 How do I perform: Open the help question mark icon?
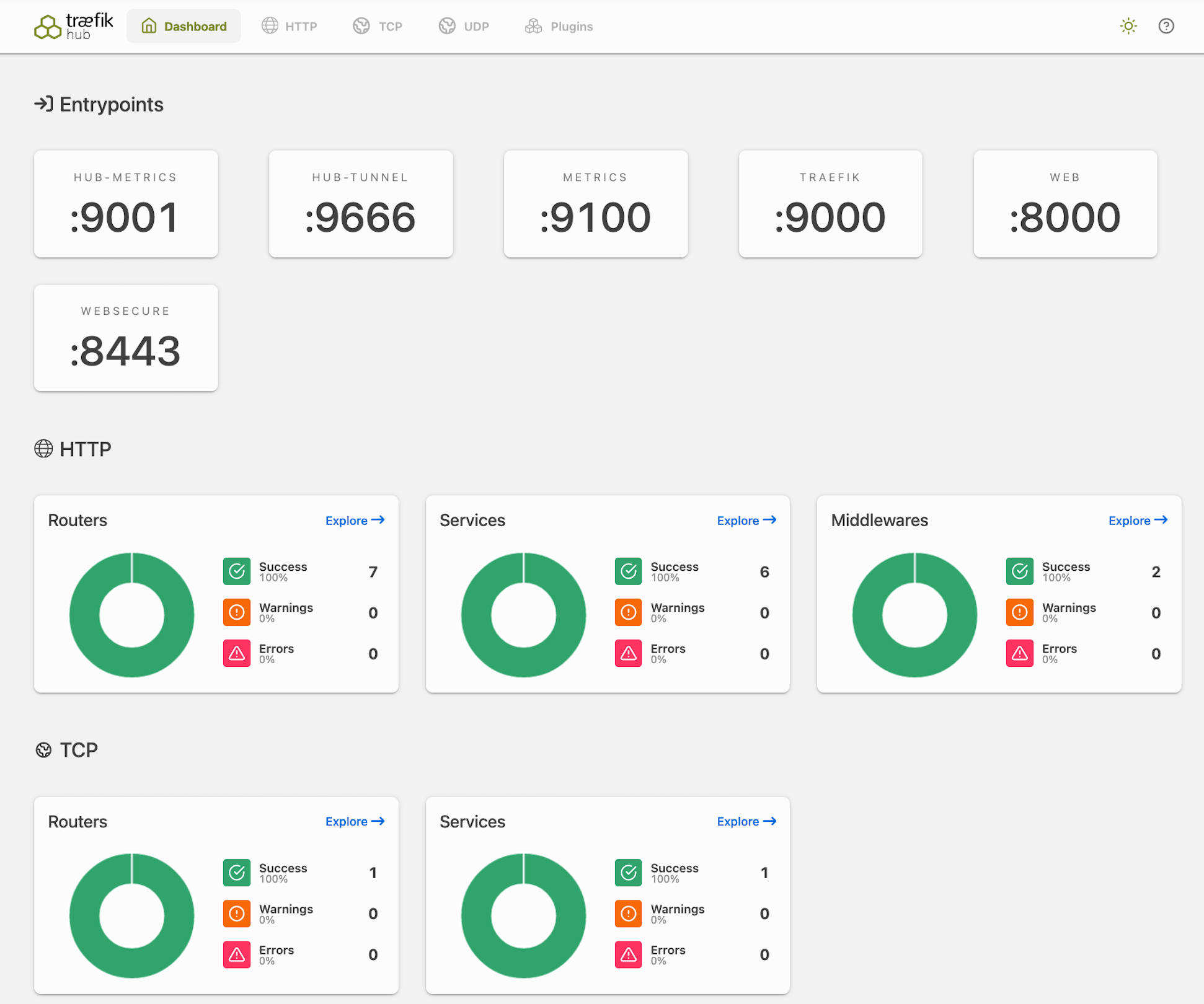pyautogui.click(x=1166, y=26)
